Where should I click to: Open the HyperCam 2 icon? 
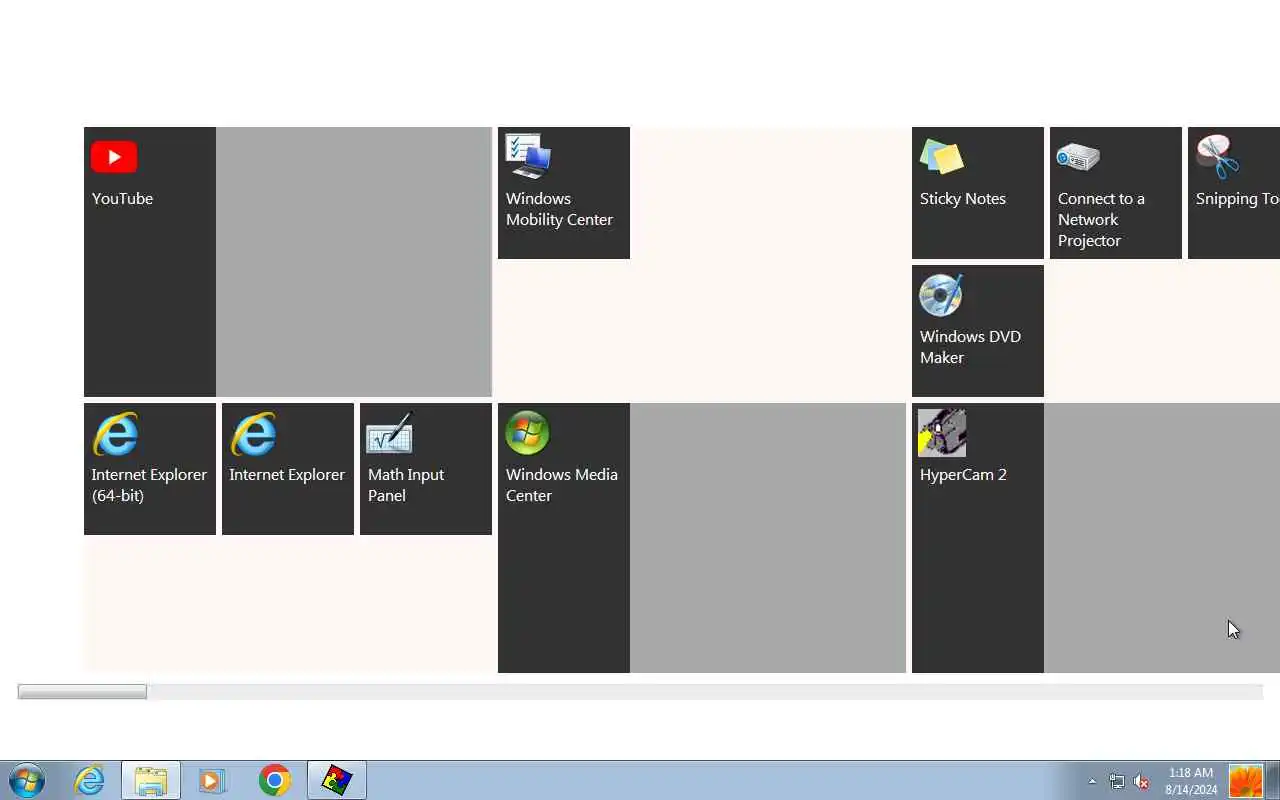[942, 433]
